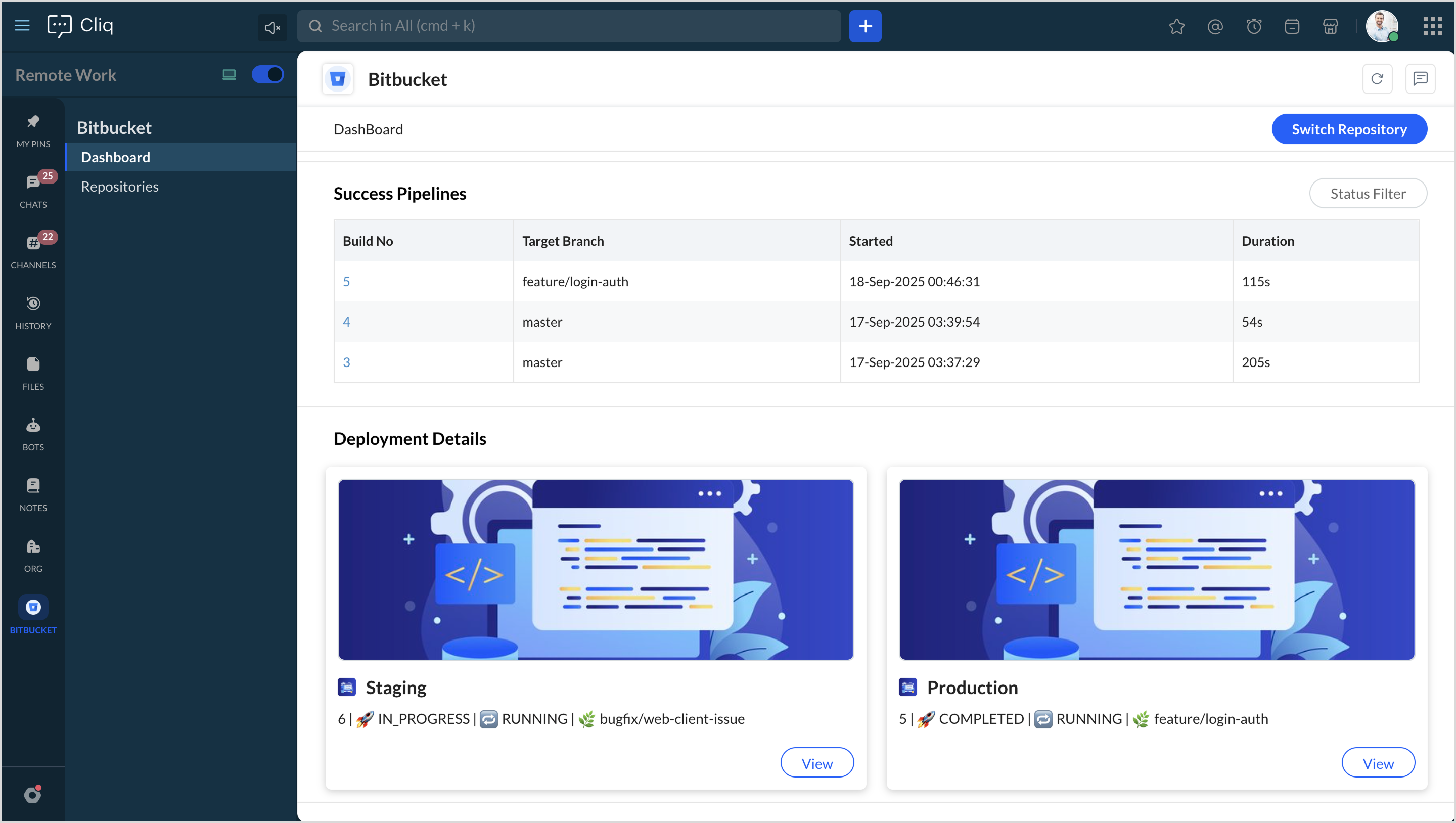
Task: Open mentions @ icon
Action: pos(1215,27)
